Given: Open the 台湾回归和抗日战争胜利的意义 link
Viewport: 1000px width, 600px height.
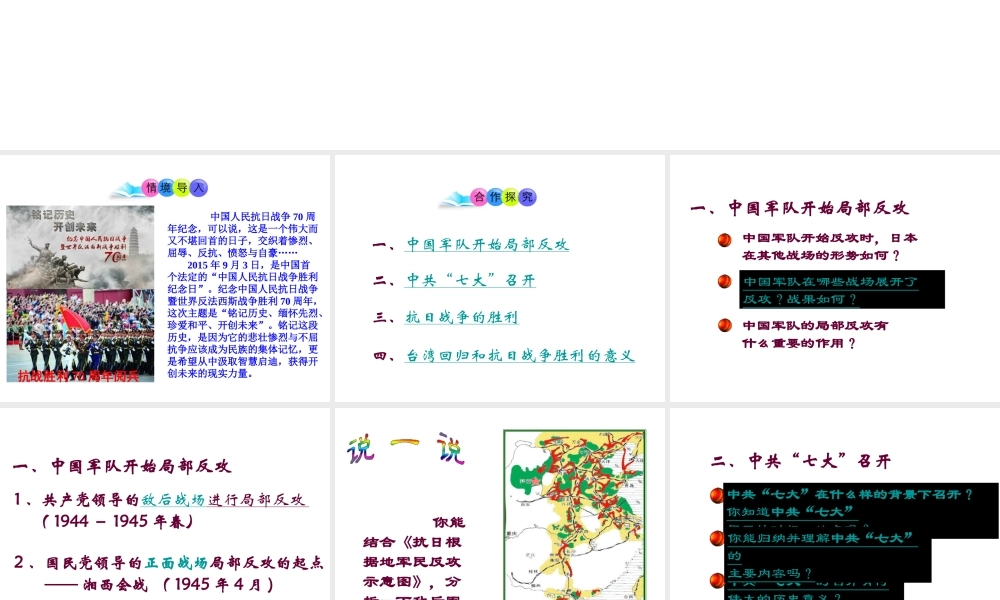Looking at the screenshot, I should [x=520, y=356].
